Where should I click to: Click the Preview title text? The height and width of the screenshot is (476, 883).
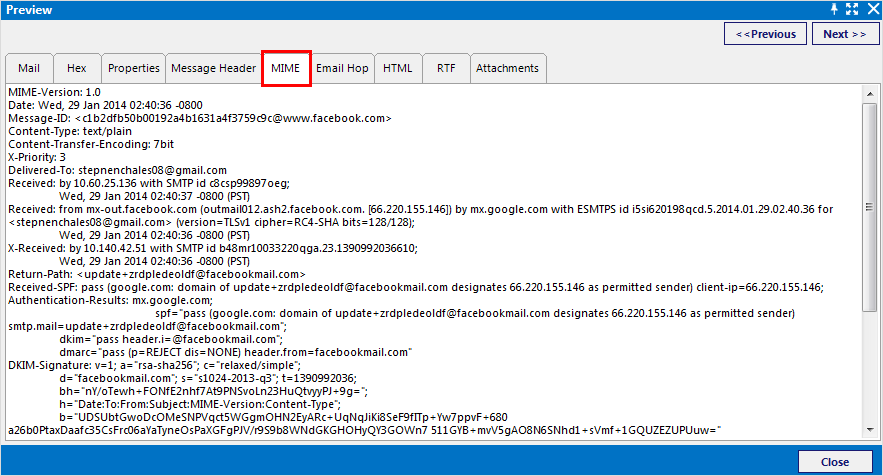tap(29, 10)
